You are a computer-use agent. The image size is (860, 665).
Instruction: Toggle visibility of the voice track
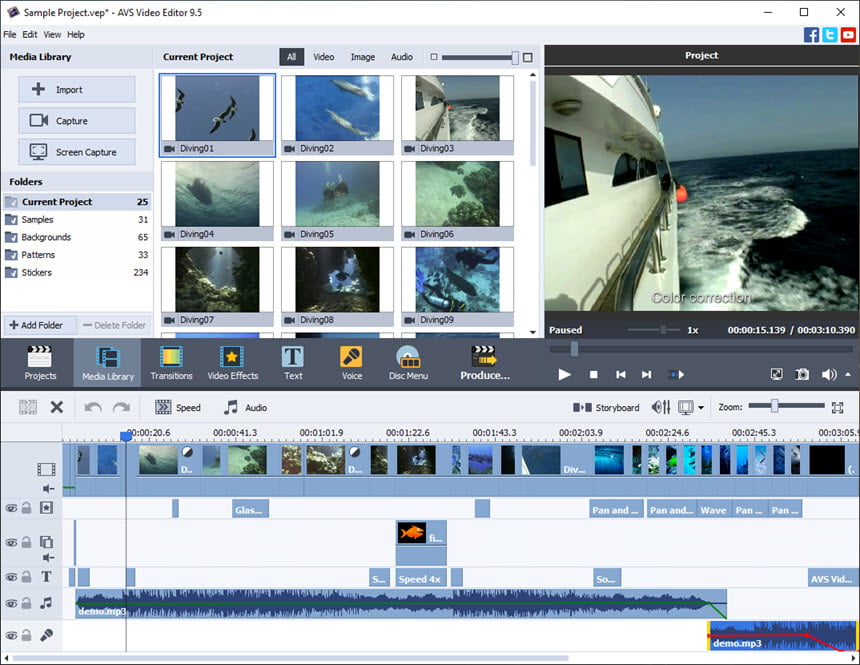coord(11,635)
